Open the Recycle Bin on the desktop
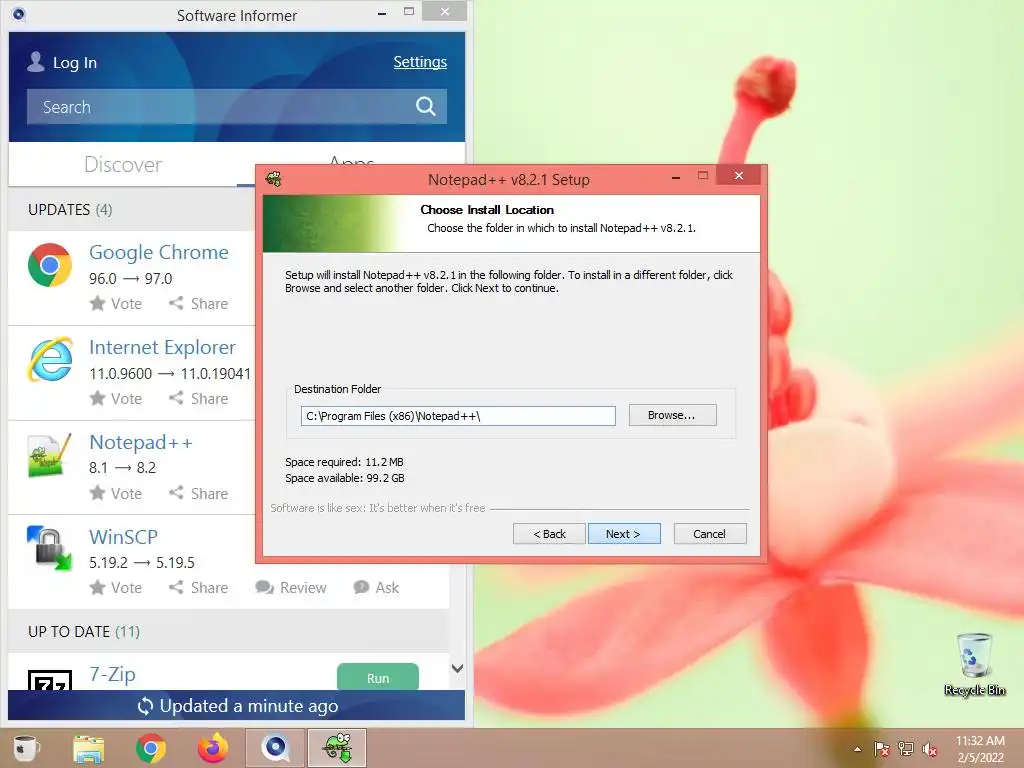 pyautogui.click(x=974, y=664)
